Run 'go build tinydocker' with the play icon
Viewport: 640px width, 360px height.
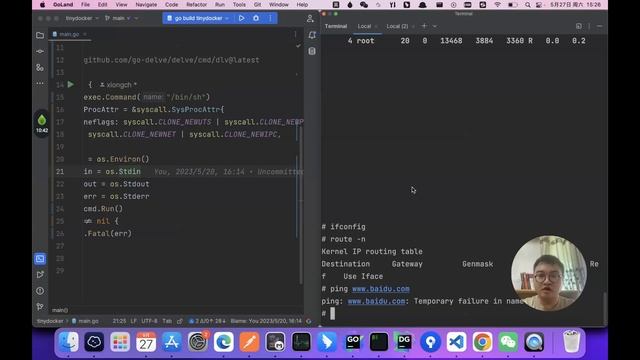pos(242,18)
